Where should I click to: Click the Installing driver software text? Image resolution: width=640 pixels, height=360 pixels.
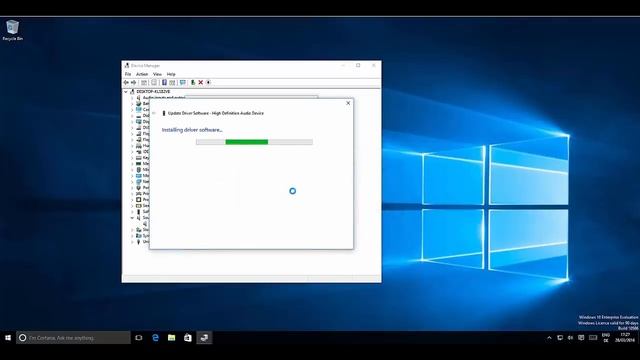point(192,130)
